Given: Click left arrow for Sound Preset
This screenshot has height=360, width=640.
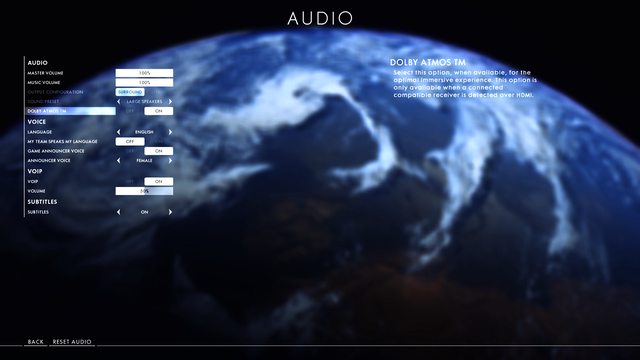Looking at the screenshot, I should (x=119, y=102).
